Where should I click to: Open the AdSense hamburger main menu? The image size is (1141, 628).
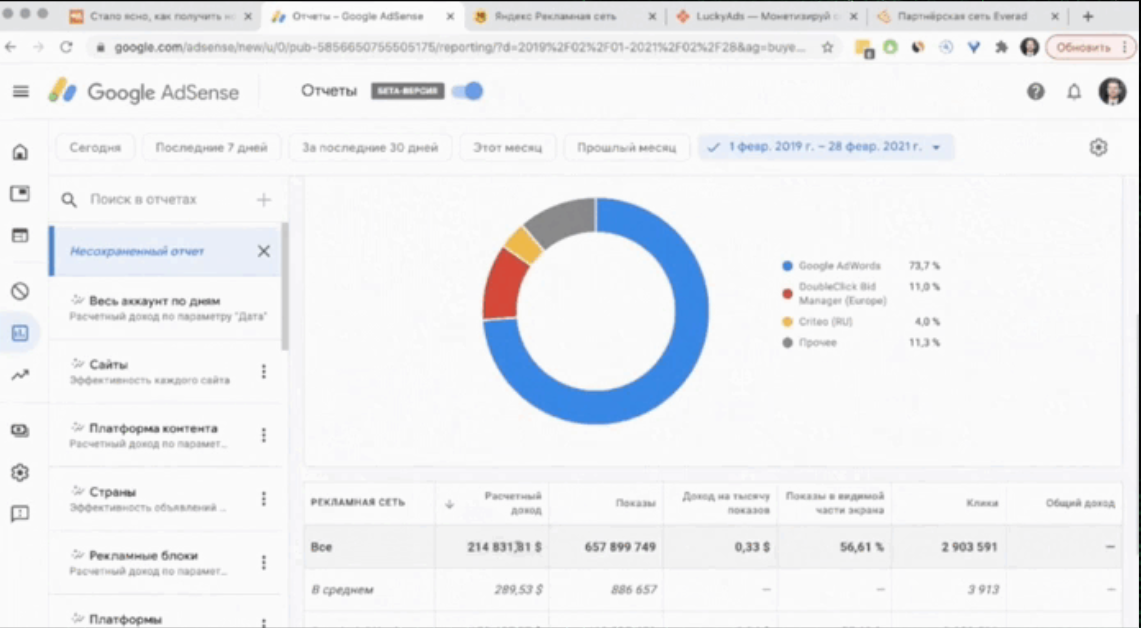click(x=20, y=92)
